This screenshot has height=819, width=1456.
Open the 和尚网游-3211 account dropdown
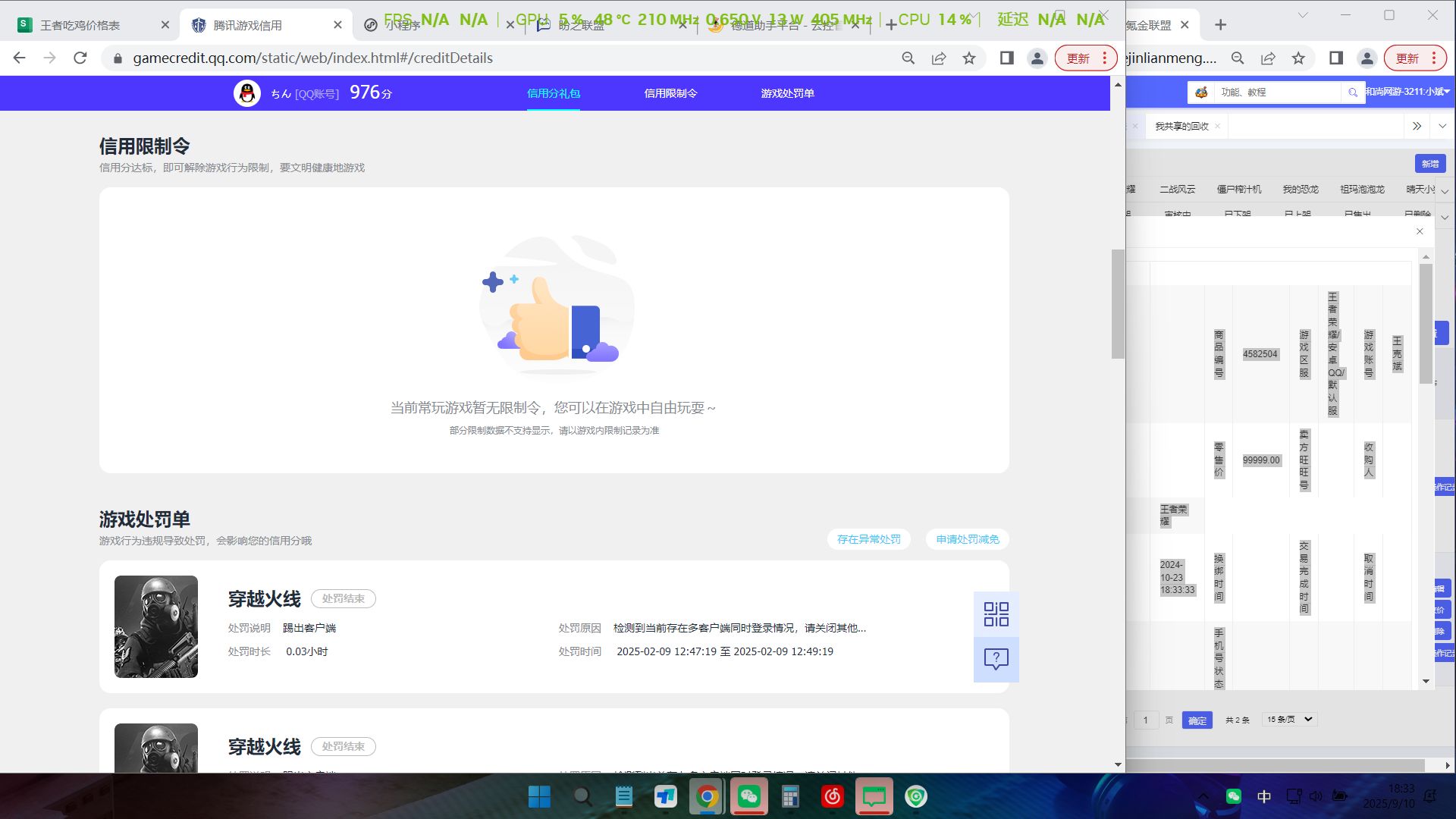pos(1407,92)
